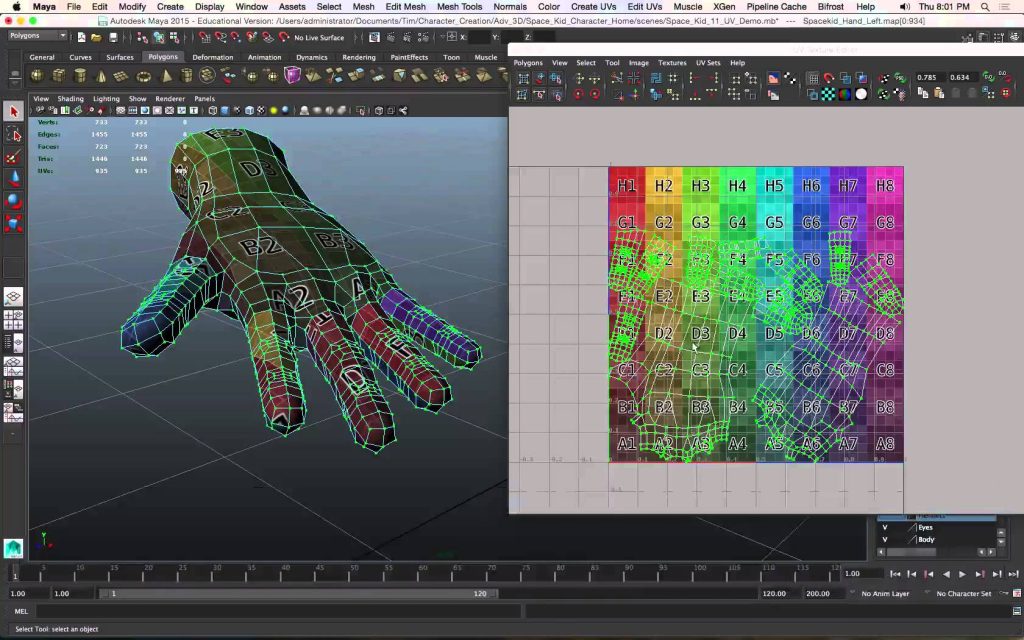Click the No Live Surface button
The height and width of the screenshot is (640, 1024).
320,37
